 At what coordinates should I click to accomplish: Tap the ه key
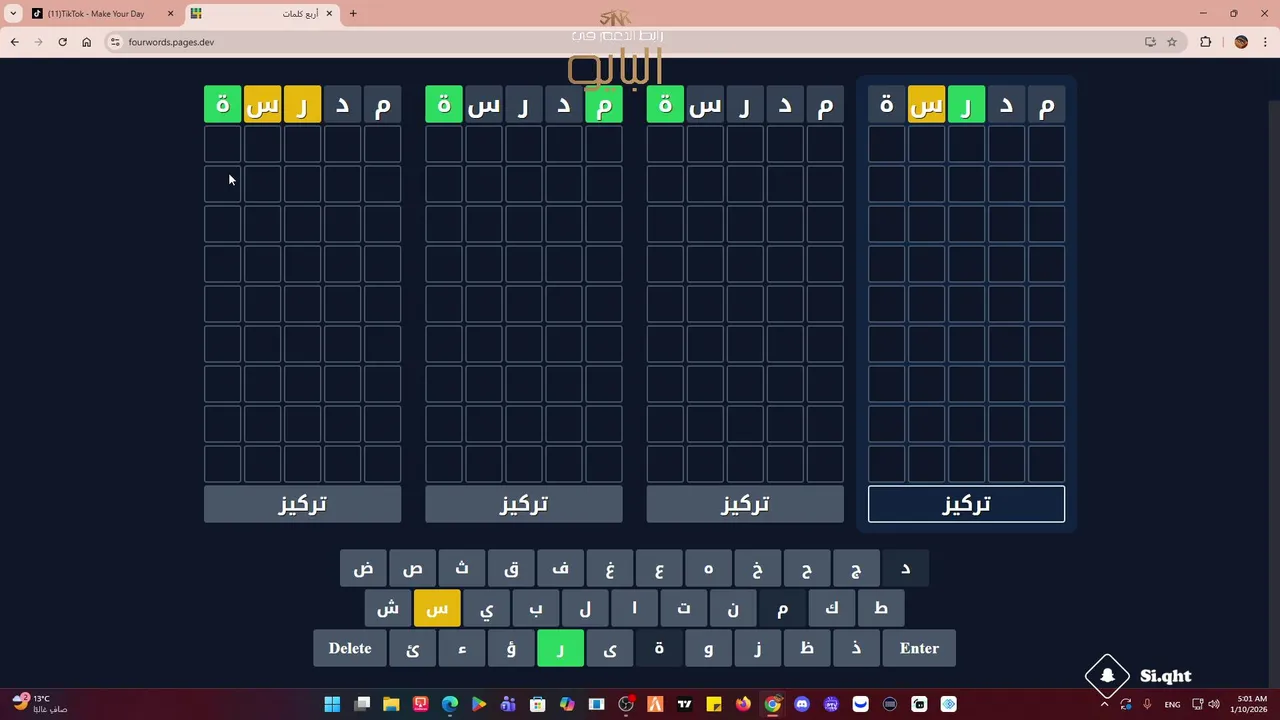[708, 568]
